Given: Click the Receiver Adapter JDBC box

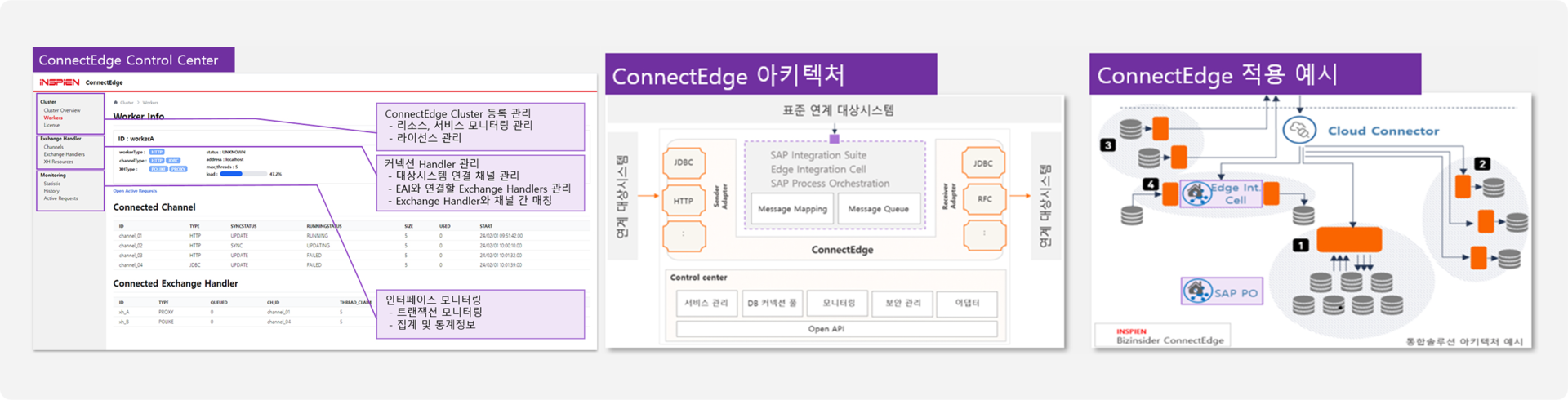Looking at the screenshot, I should 983,163.
